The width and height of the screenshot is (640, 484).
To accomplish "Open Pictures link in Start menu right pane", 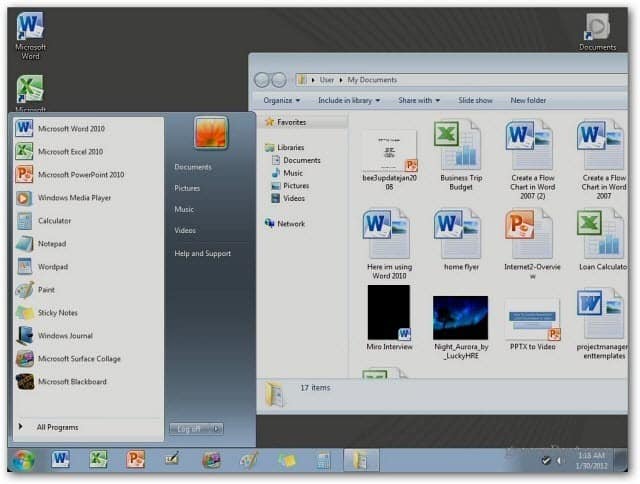I will pyautogui.click(x=187, y=188).
